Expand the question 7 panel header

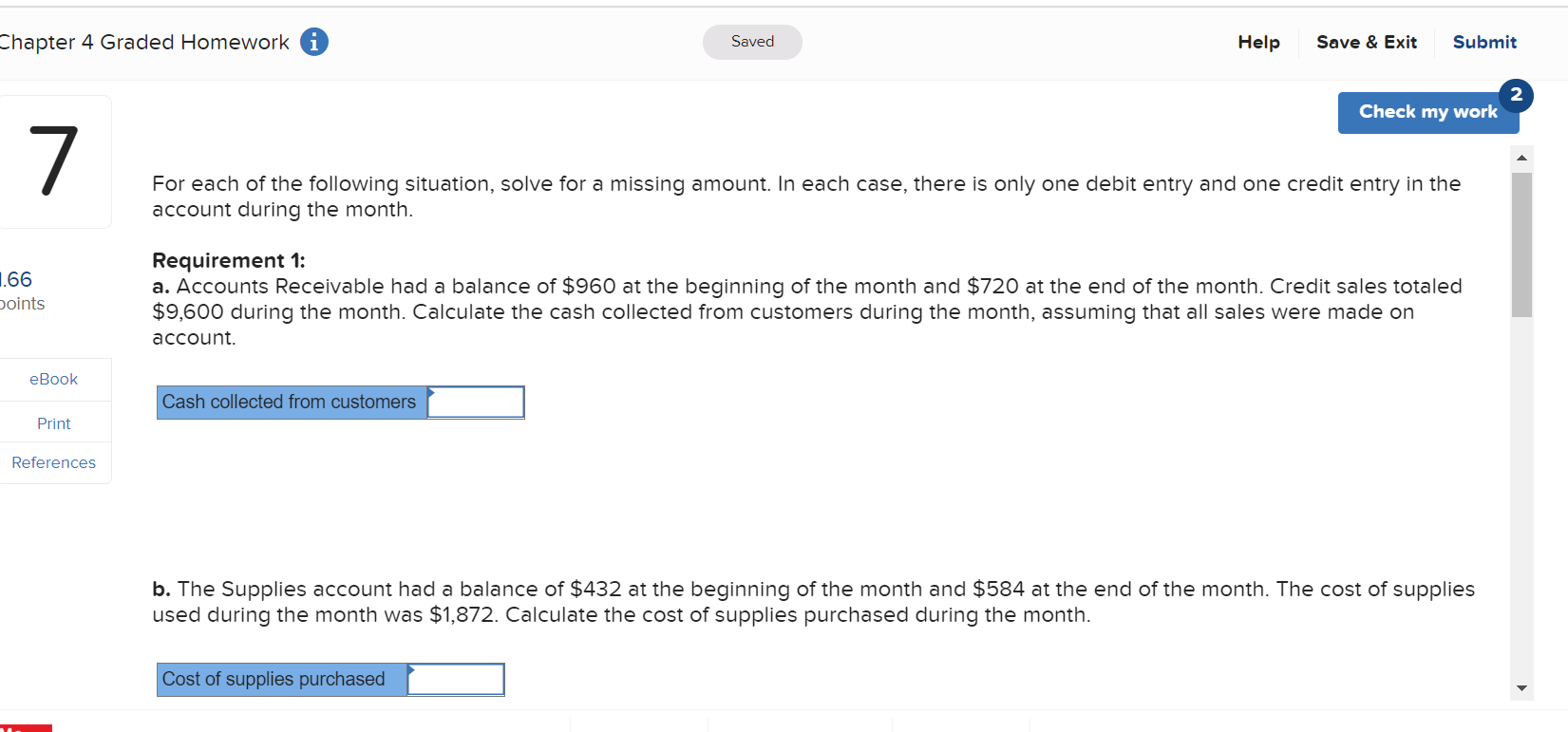coord(54,161)
